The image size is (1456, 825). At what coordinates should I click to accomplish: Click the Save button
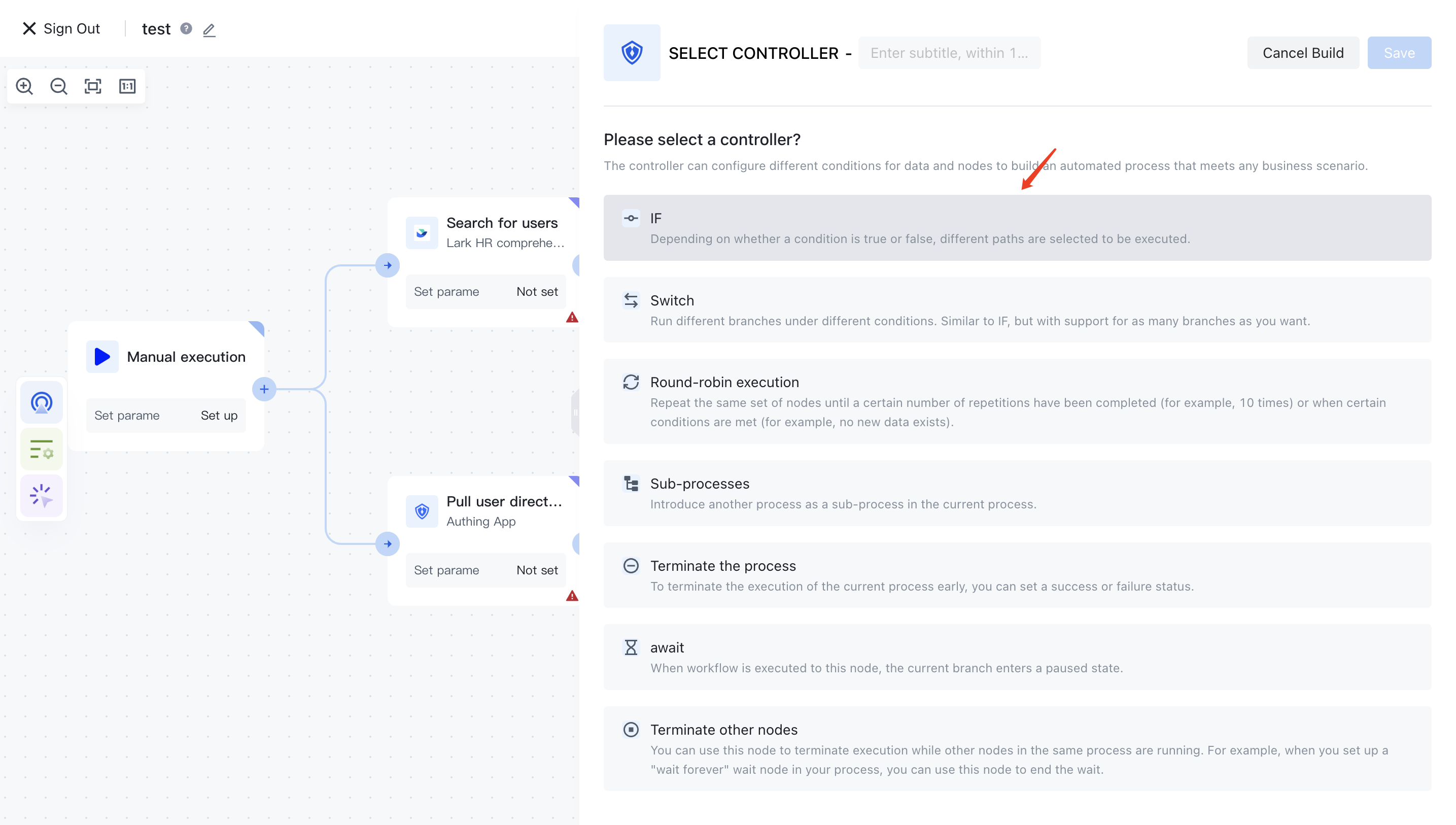[1398, 53]
